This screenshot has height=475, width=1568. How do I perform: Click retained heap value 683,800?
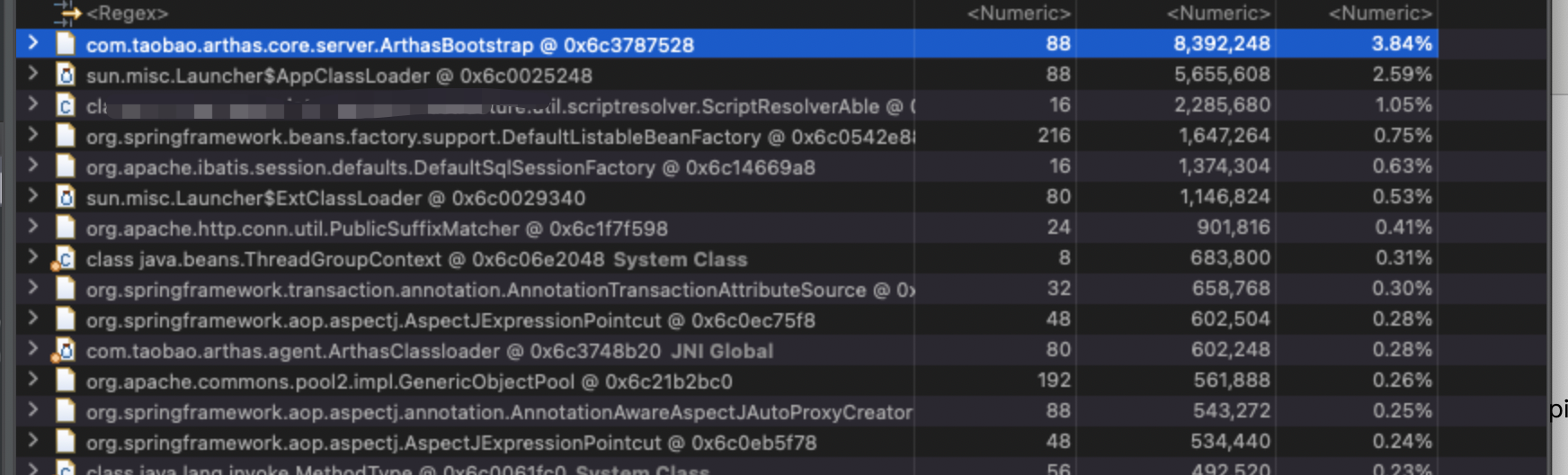point(1230,257)
